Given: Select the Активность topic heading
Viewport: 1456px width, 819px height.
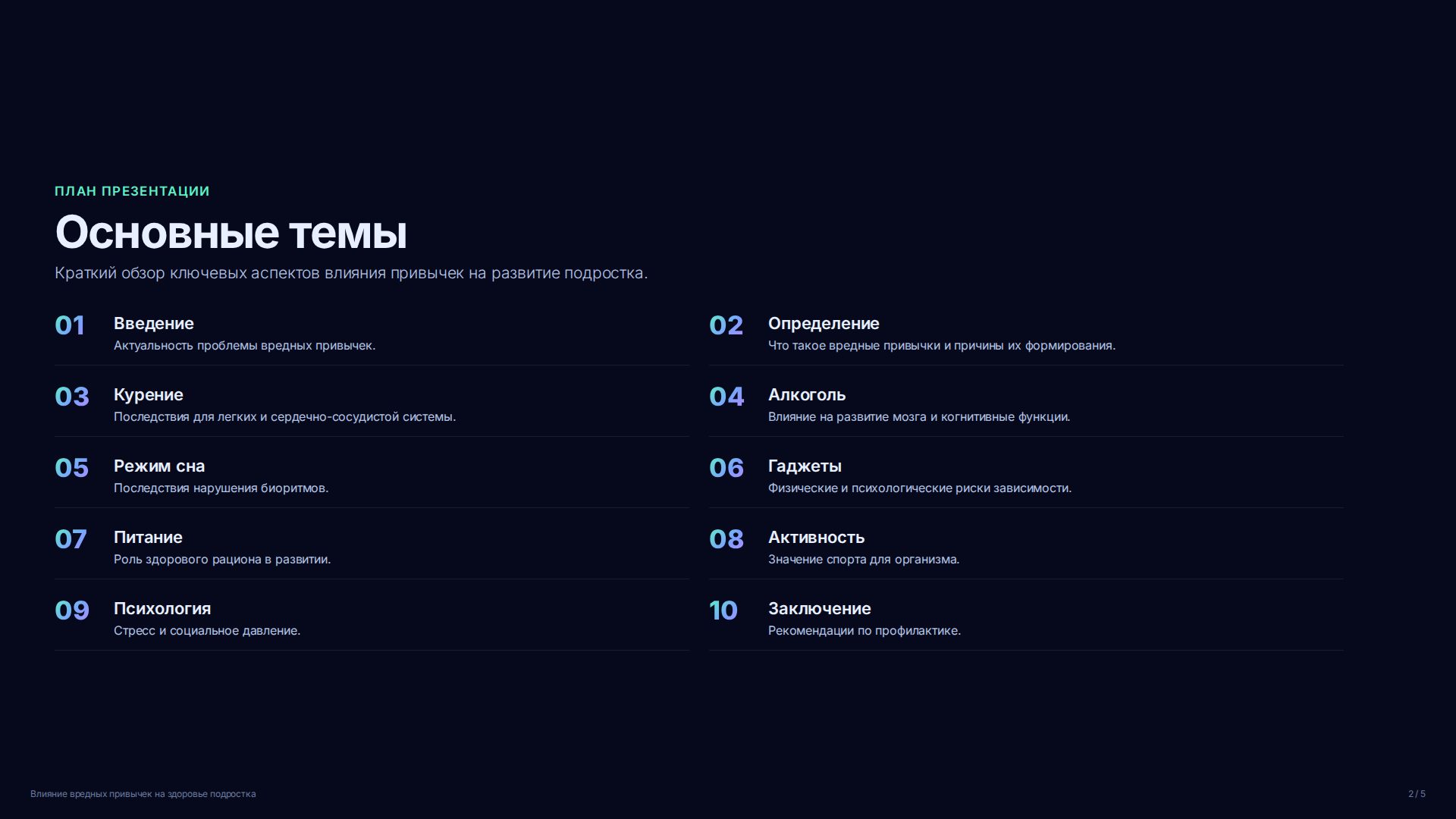Looking at the screenshot, I should pos(816,538).
